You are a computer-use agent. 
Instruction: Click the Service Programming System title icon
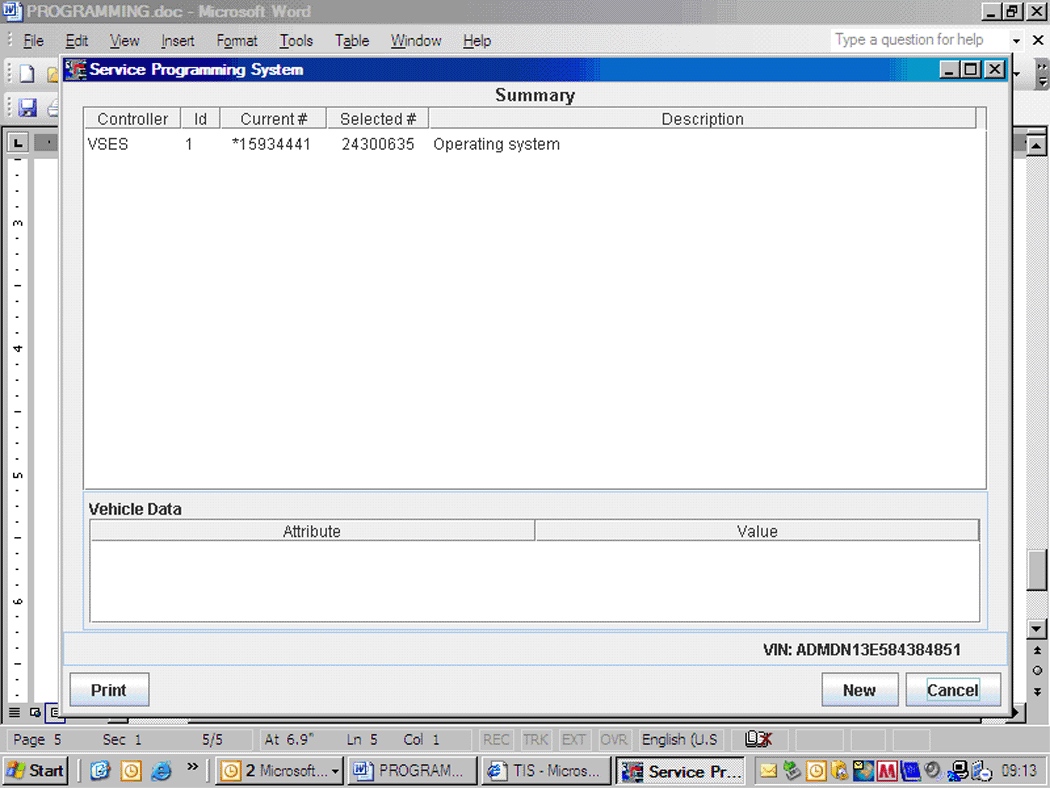[75, 70]
